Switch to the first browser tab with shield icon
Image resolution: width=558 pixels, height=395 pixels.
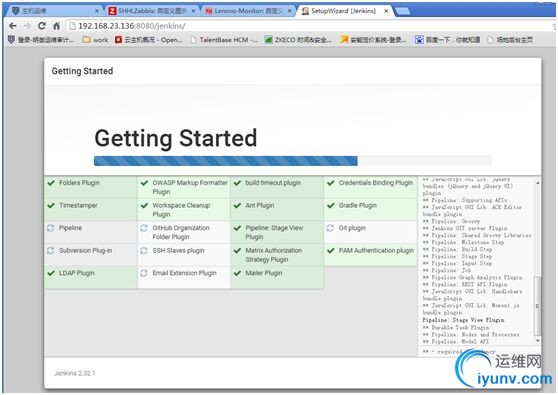(x=53, y=11)
